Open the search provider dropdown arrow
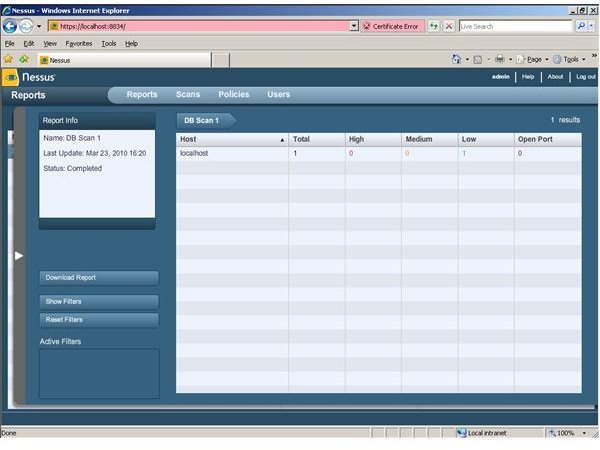 (x=592, y=26)
